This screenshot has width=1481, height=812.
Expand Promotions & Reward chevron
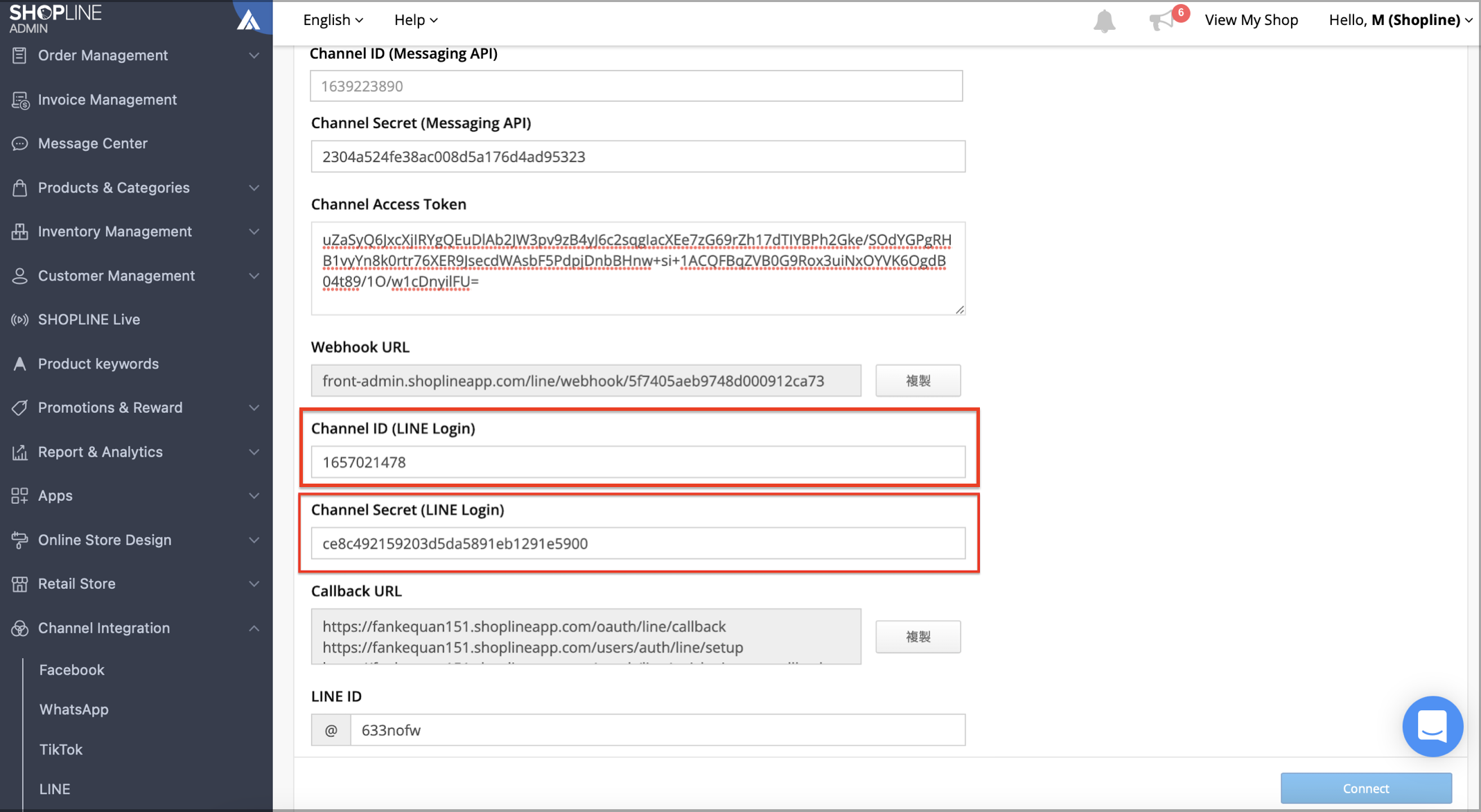point(254,407)
